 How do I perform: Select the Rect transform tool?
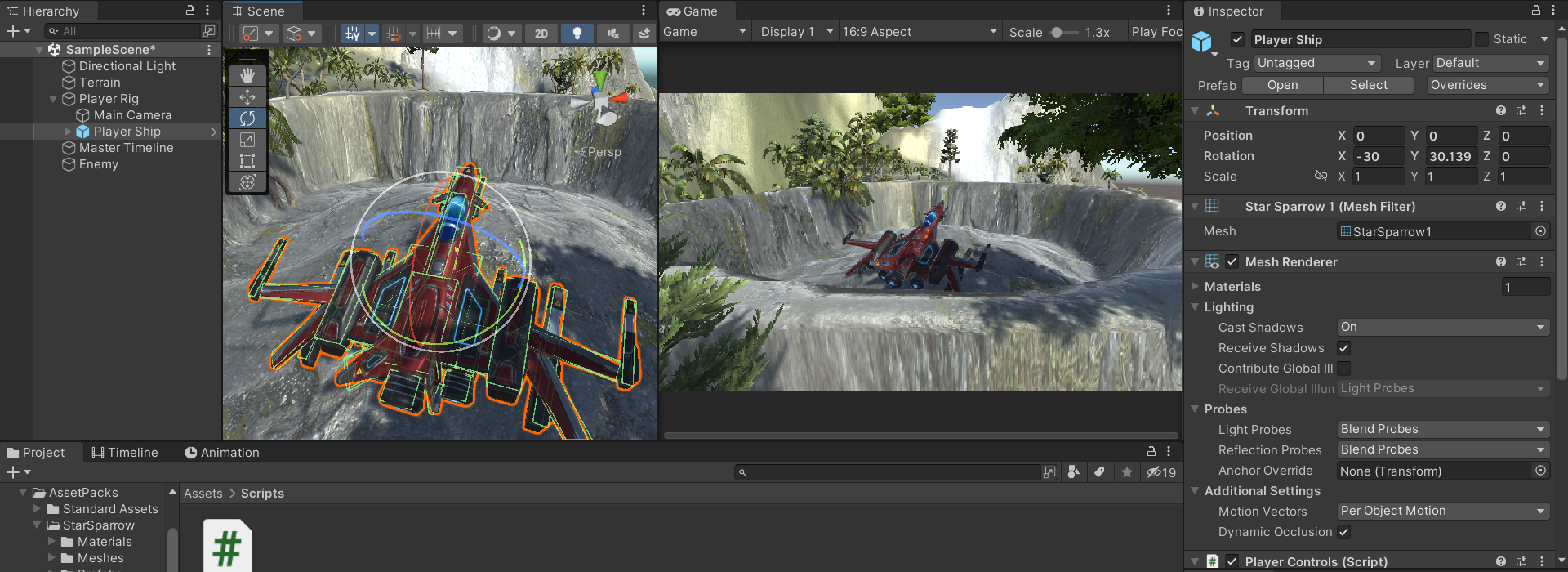pos(247,161)
